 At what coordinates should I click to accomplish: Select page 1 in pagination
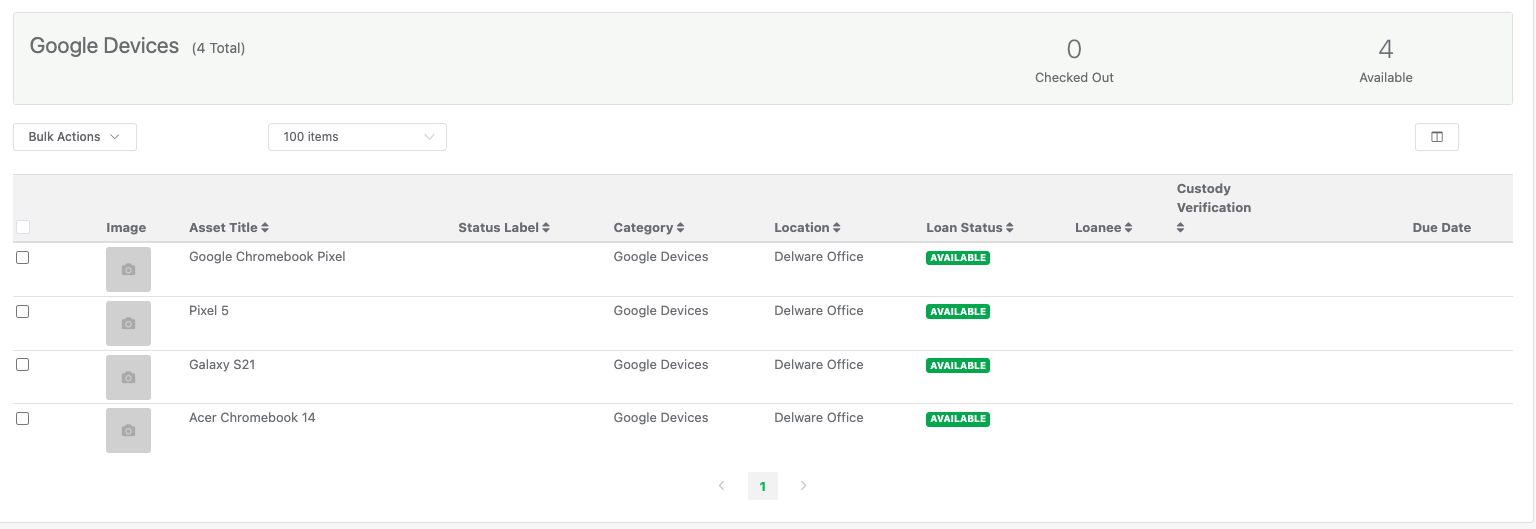762,486
